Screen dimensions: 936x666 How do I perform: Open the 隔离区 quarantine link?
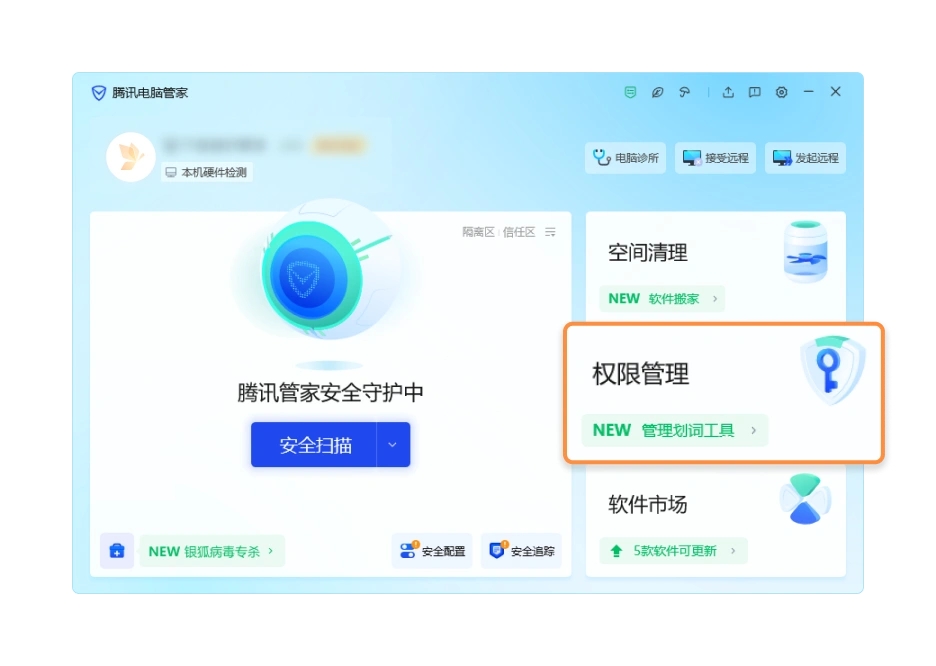click(478, 232)
